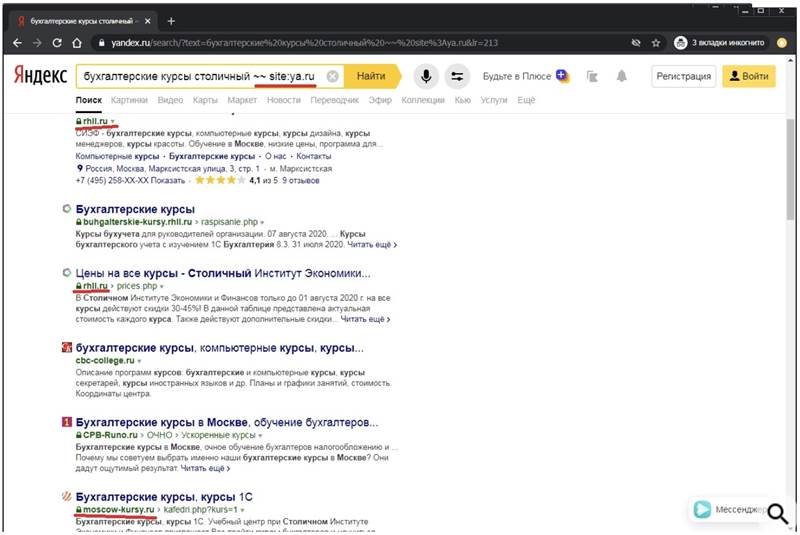
Task: Open the notifications bell icon
Action: point(621,76)
